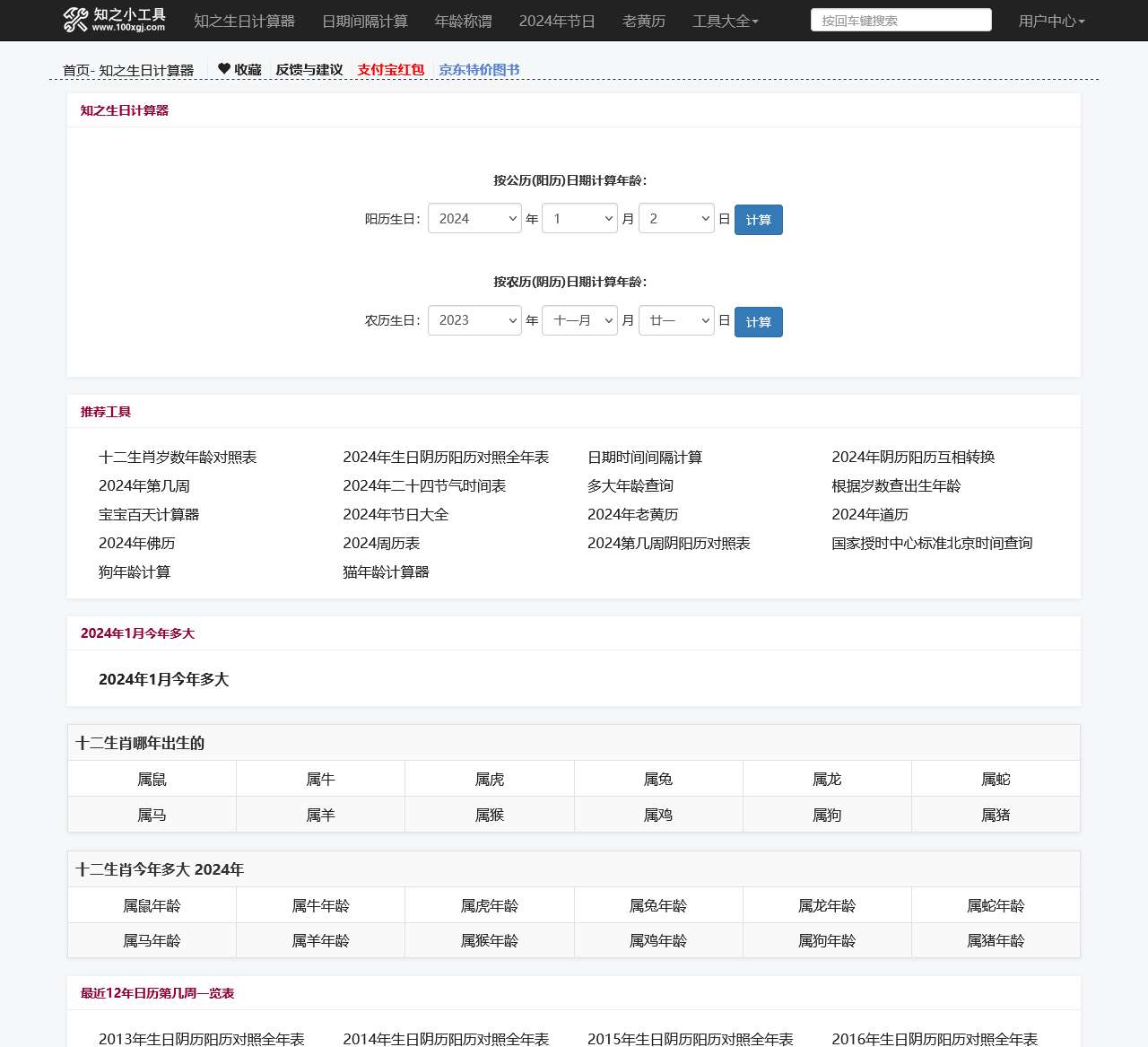This screenshot has width=1148, height=1047.
Task: Open the 日期时间间隔计算 recommended tool
Action: click(645, 457)
